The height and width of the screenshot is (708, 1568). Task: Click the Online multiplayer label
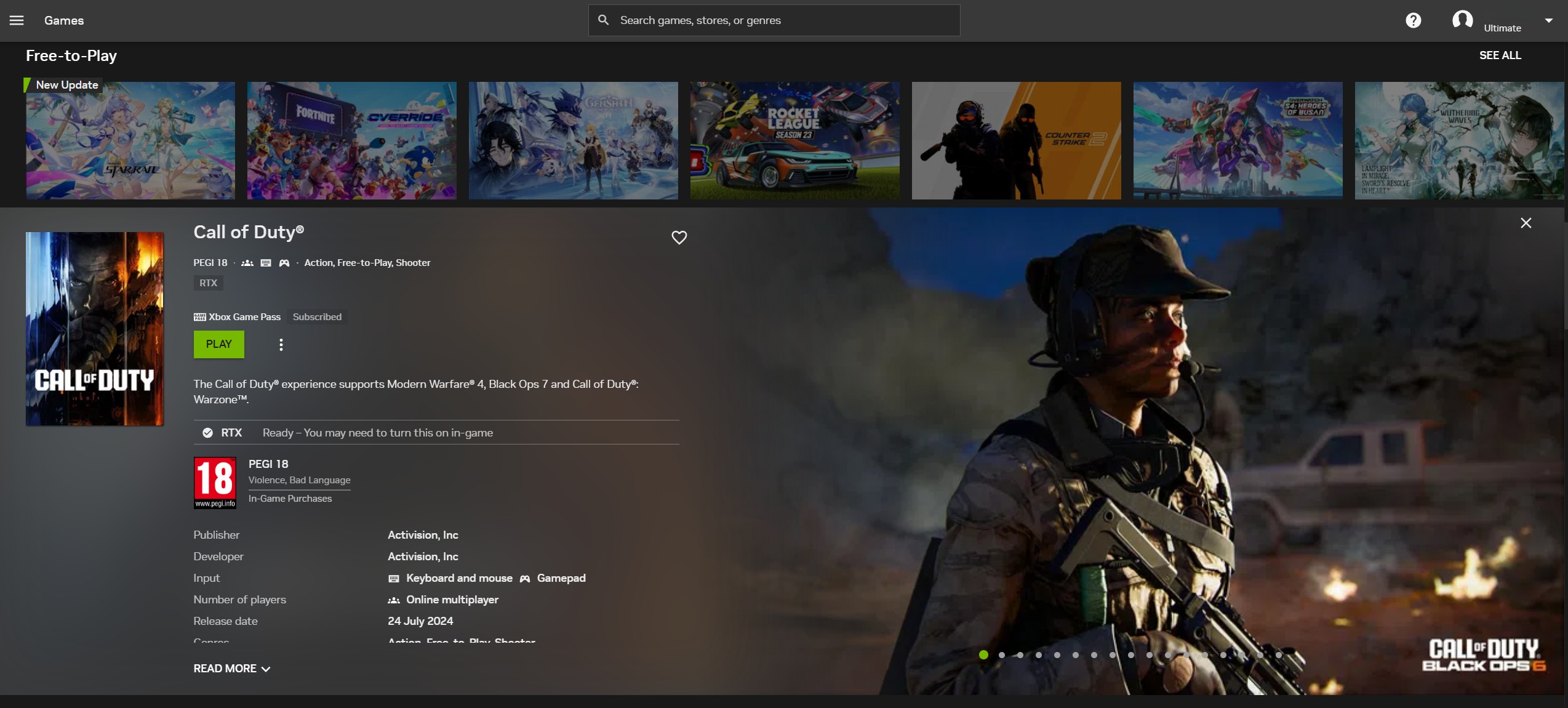pos(452,600)
